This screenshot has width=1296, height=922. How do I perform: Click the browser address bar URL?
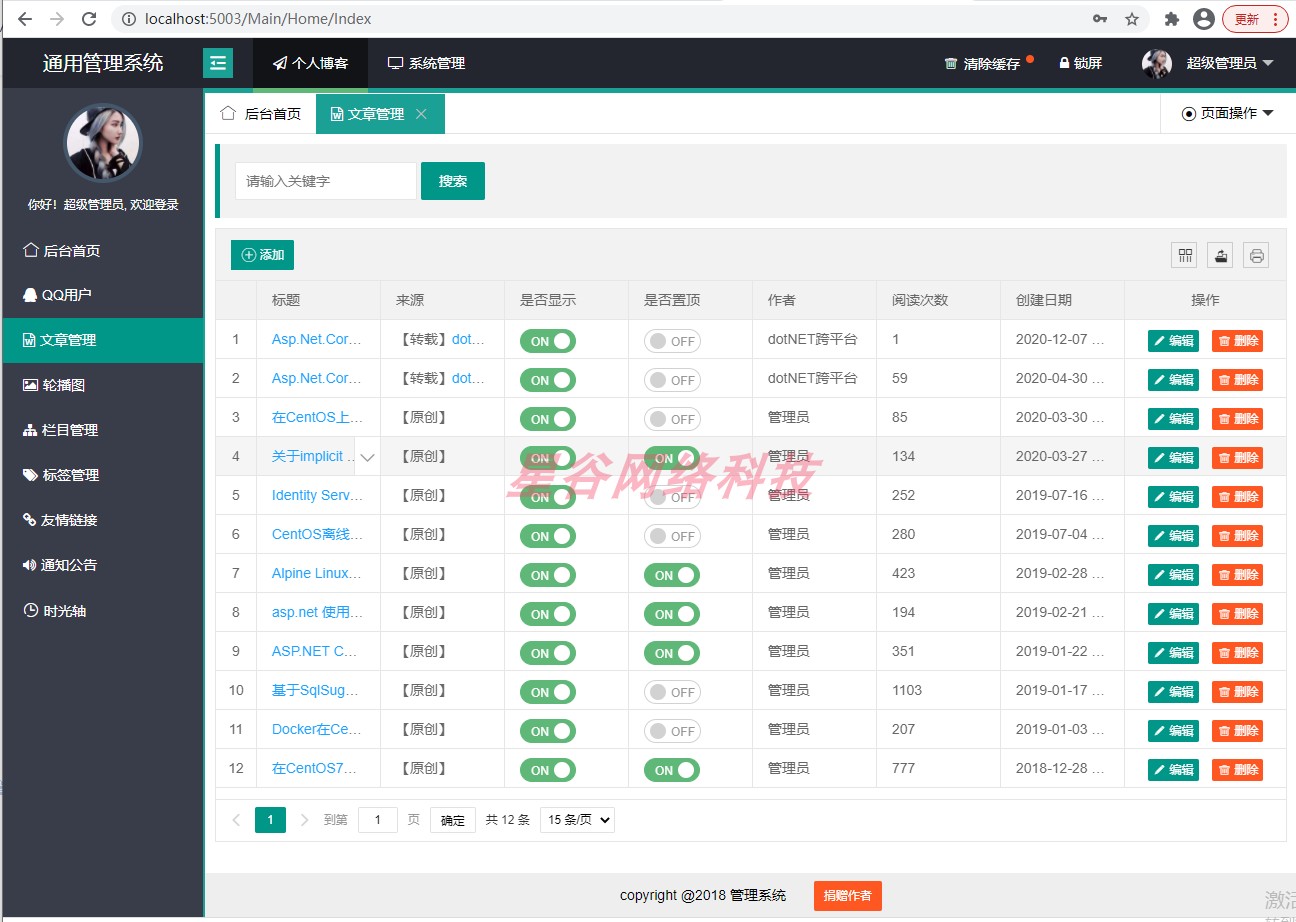click(x=258, y=19)
